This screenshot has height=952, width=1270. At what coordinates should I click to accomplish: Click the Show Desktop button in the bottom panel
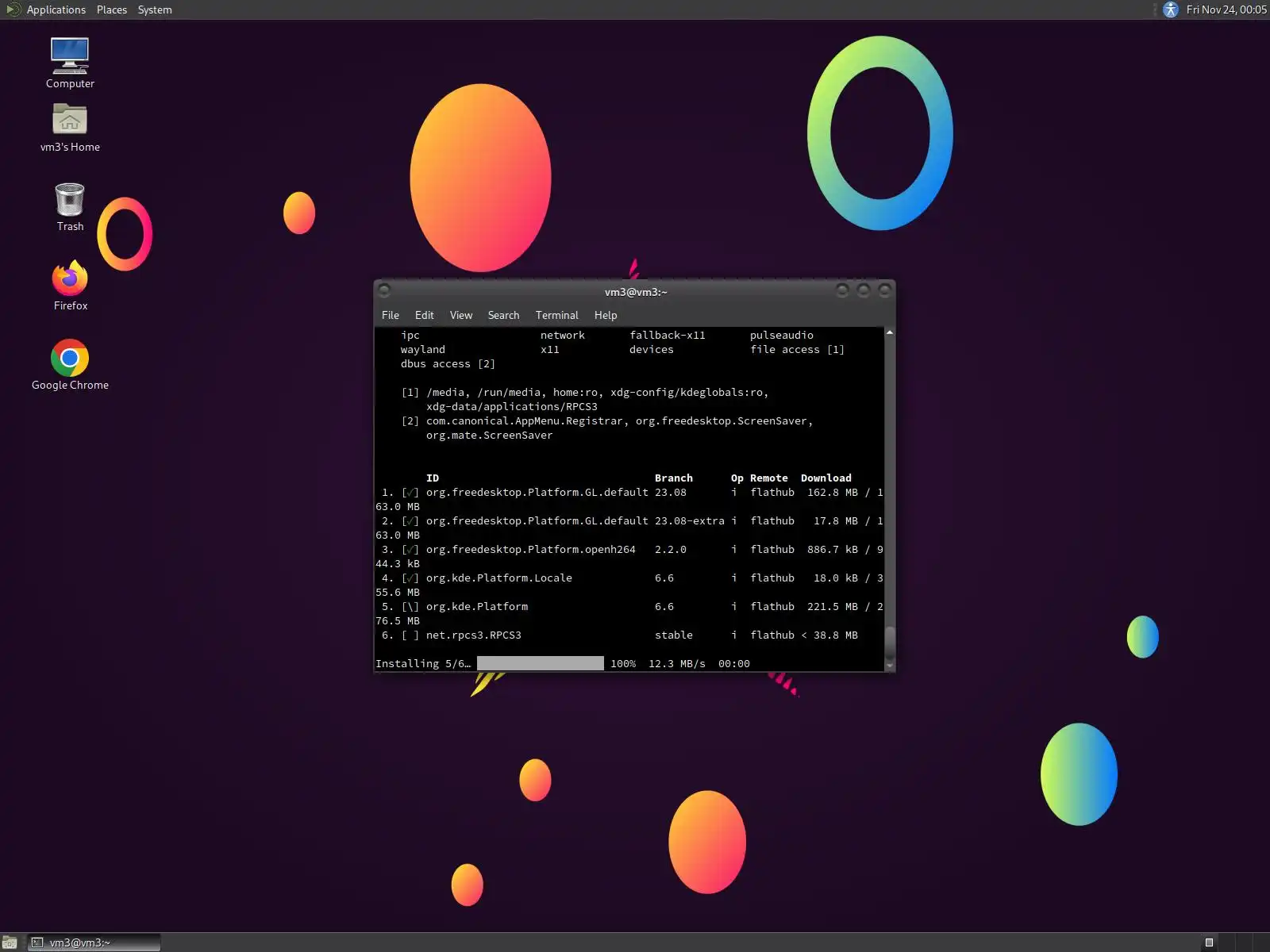10,942
